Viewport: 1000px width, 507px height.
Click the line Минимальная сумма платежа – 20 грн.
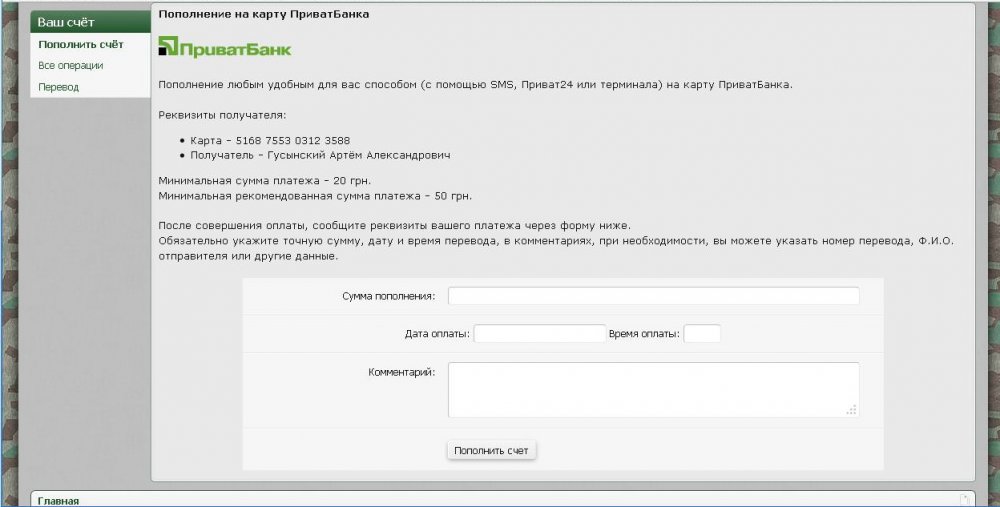click(265, 180)
